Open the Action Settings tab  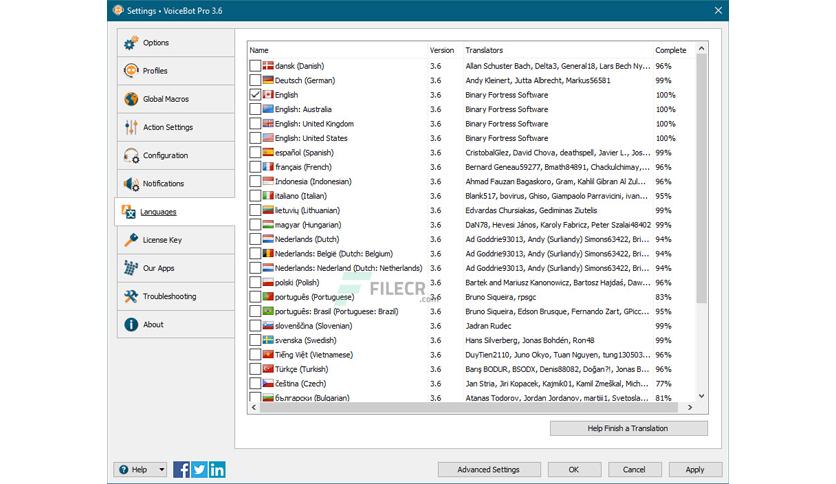point(175,127)
